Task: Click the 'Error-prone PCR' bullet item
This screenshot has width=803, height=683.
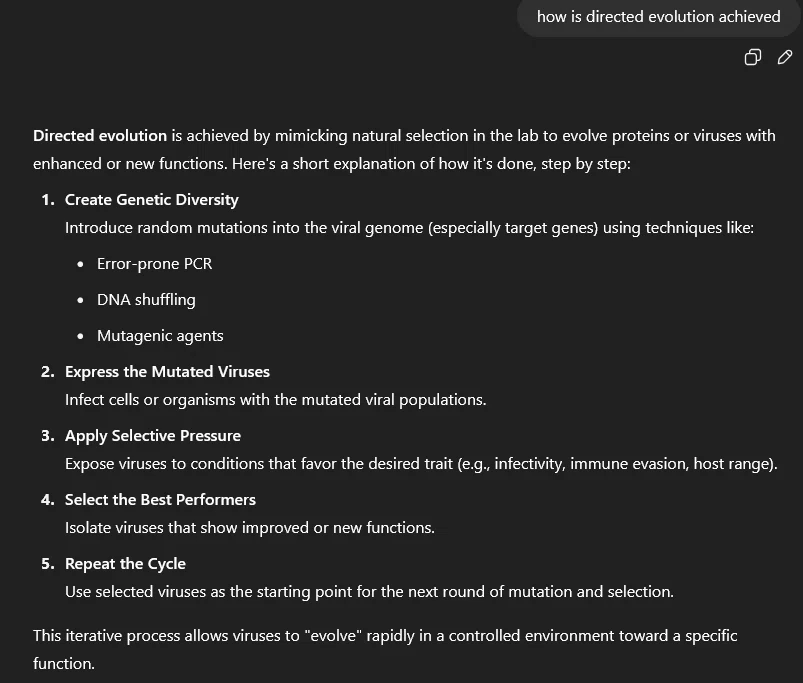Action: click(154, 264)
